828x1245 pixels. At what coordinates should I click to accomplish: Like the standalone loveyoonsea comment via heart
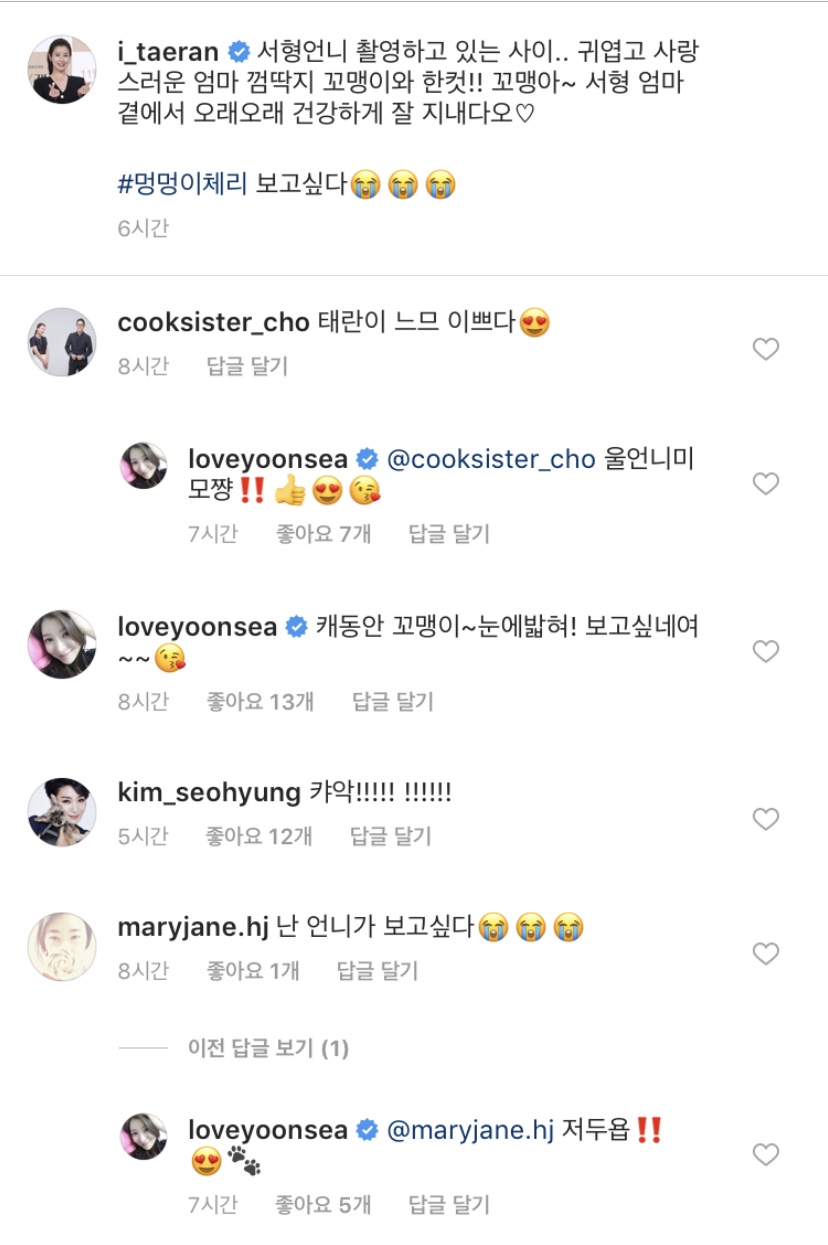tap(766, 652)
